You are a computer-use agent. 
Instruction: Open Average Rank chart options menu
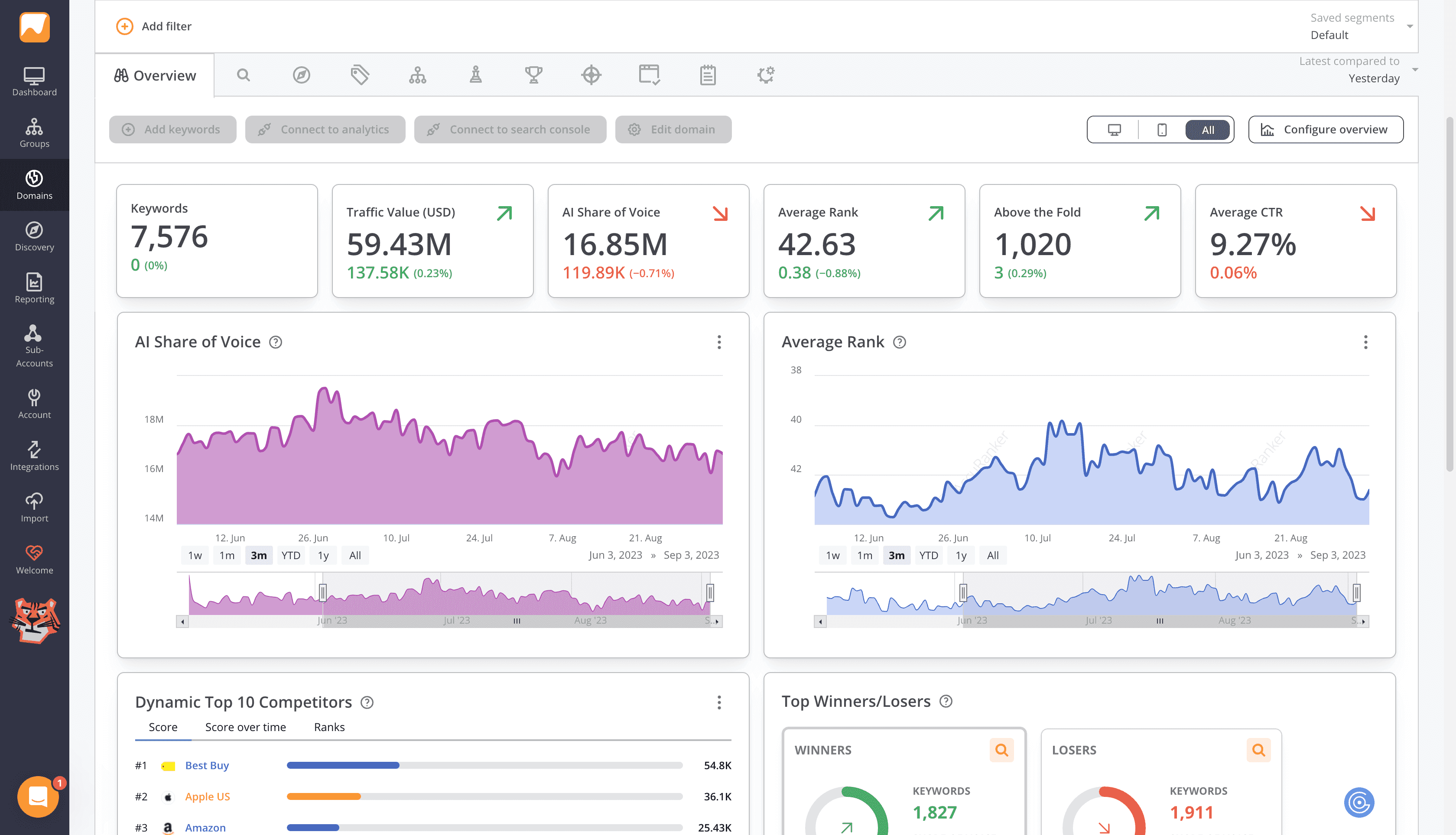click(1365, 343)
